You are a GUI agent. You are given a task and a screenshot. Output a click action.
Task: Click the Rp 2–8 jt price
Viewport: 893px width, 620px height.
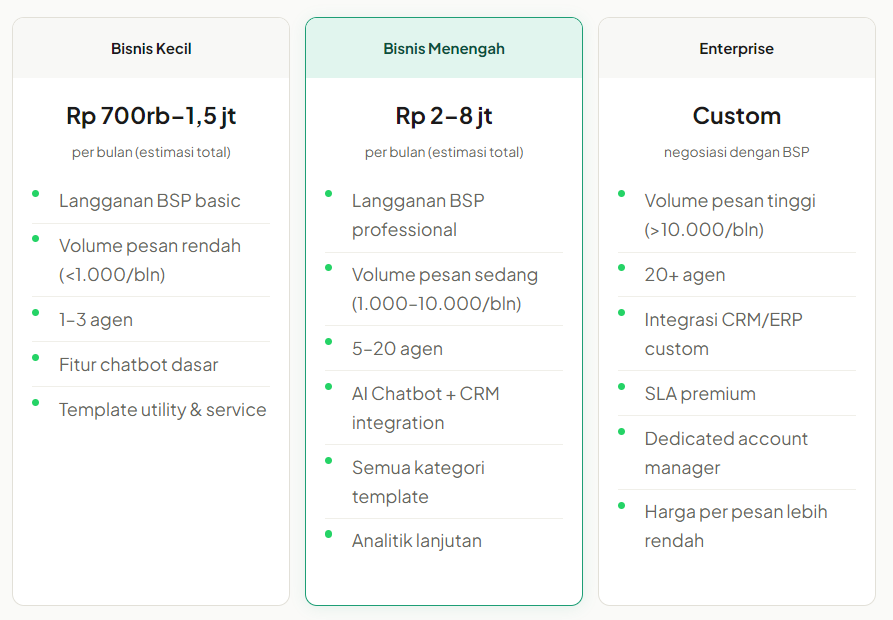click(x=443, y=116)
